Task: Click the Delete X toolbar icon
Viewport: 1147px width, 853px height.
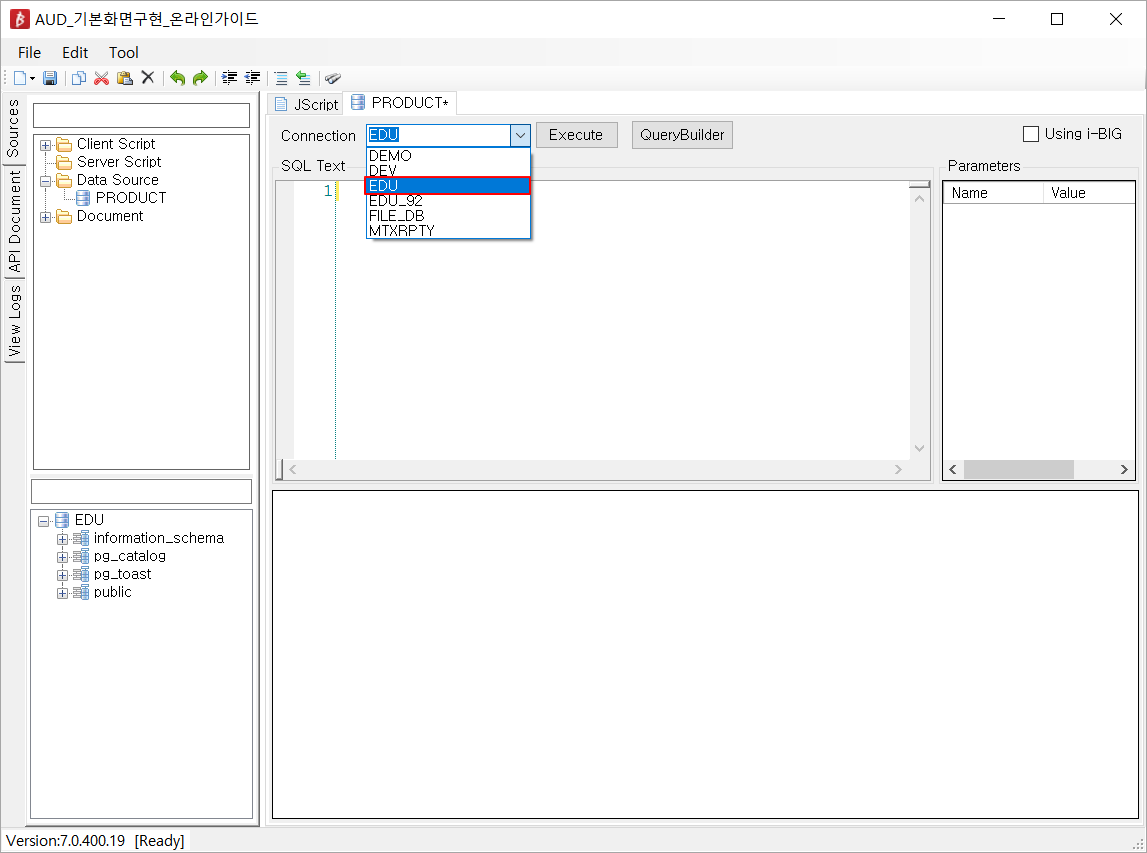Action: tap(148, 78)
